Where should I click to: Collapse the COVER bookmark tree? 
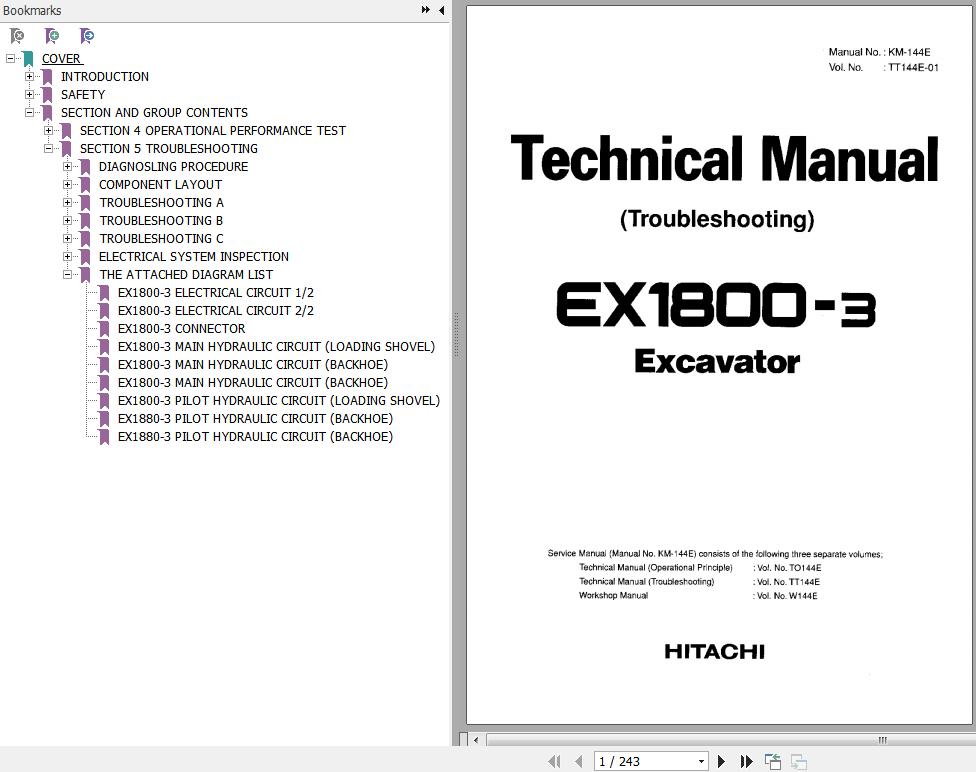tap(10, 59)
